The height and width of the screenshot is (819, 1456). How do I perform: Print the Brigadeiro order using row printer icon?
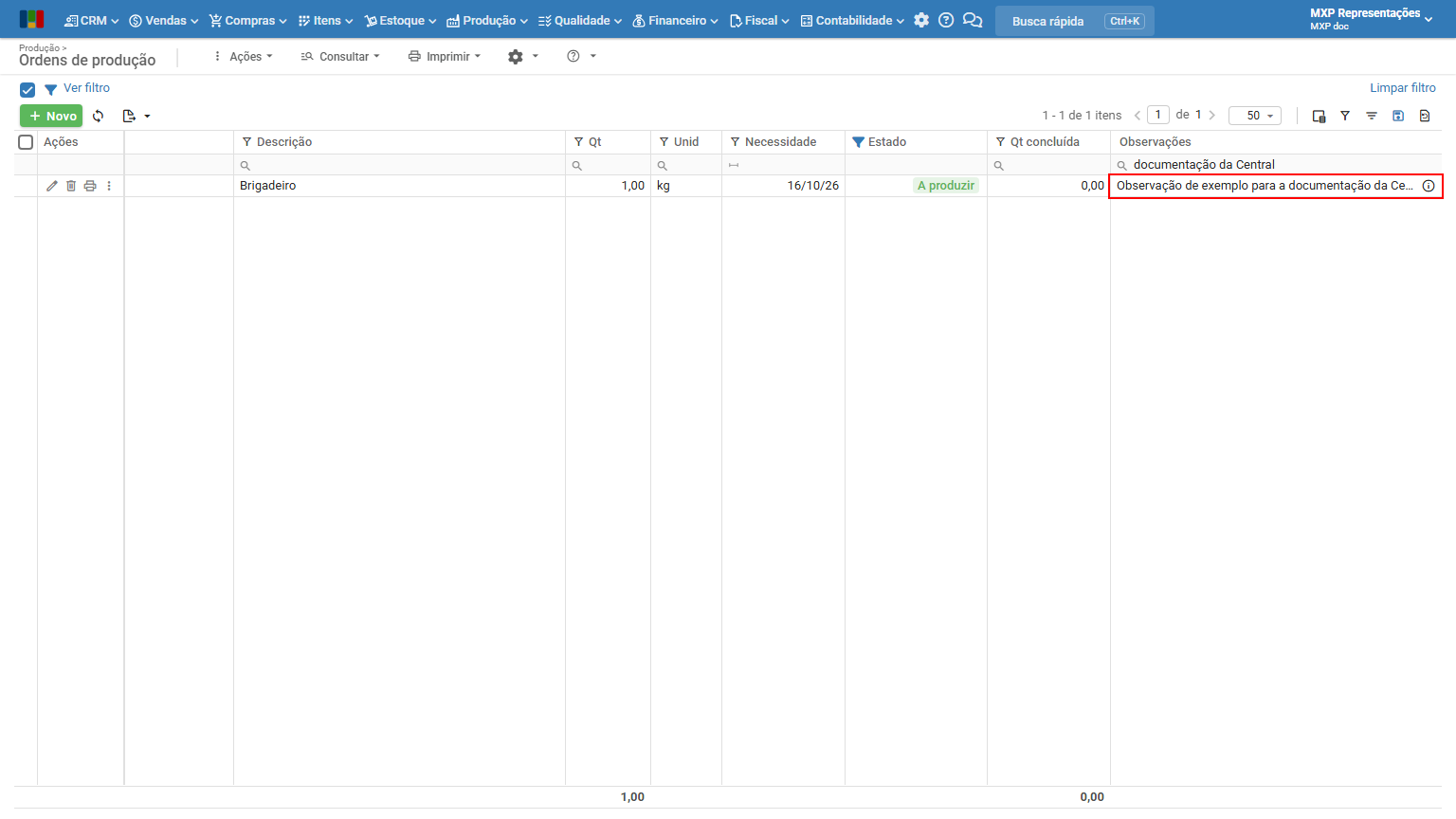(90, 186)
